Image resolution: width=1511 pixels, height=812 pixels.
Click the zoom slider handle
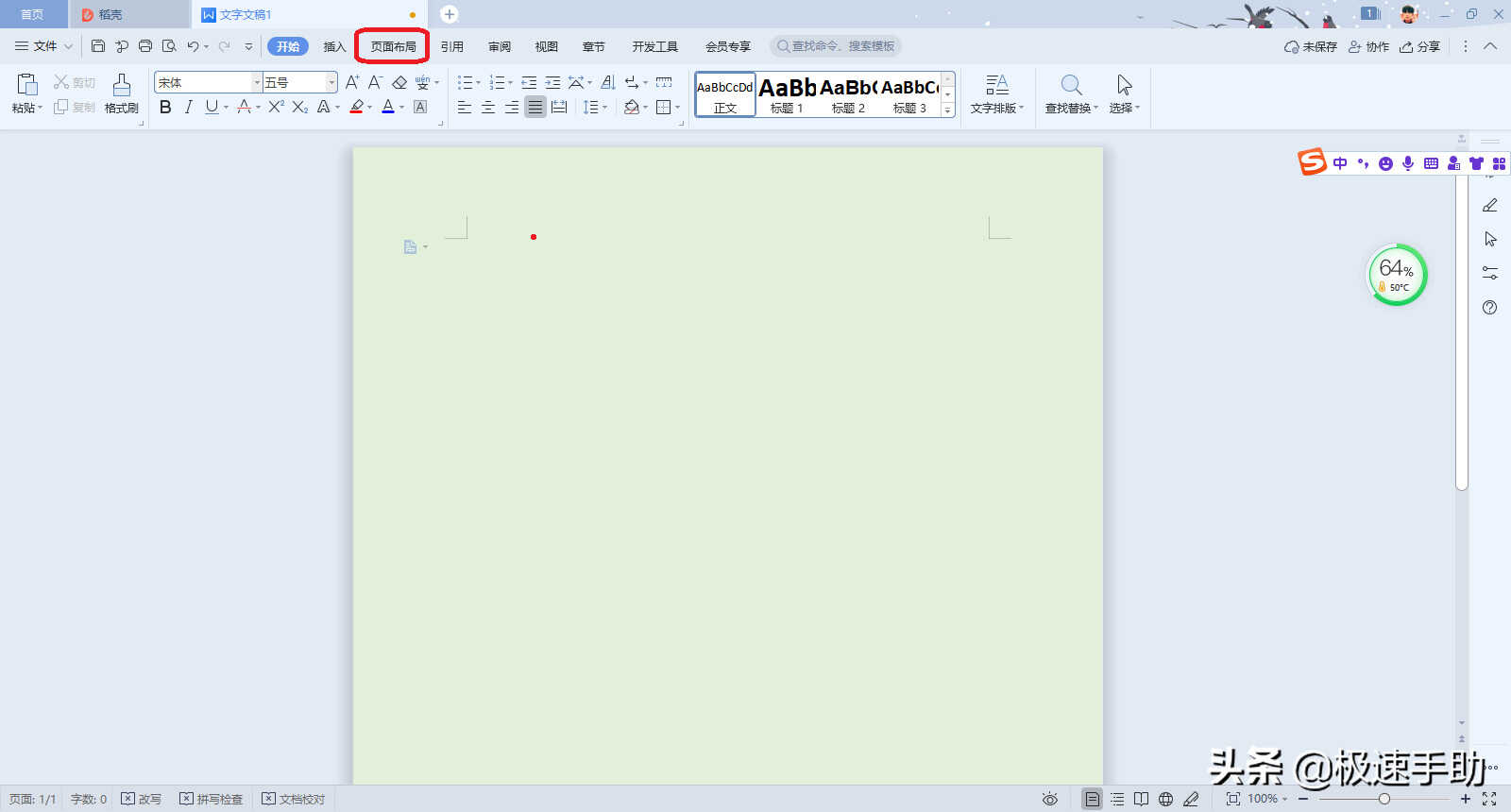[x=1384, y=799]
